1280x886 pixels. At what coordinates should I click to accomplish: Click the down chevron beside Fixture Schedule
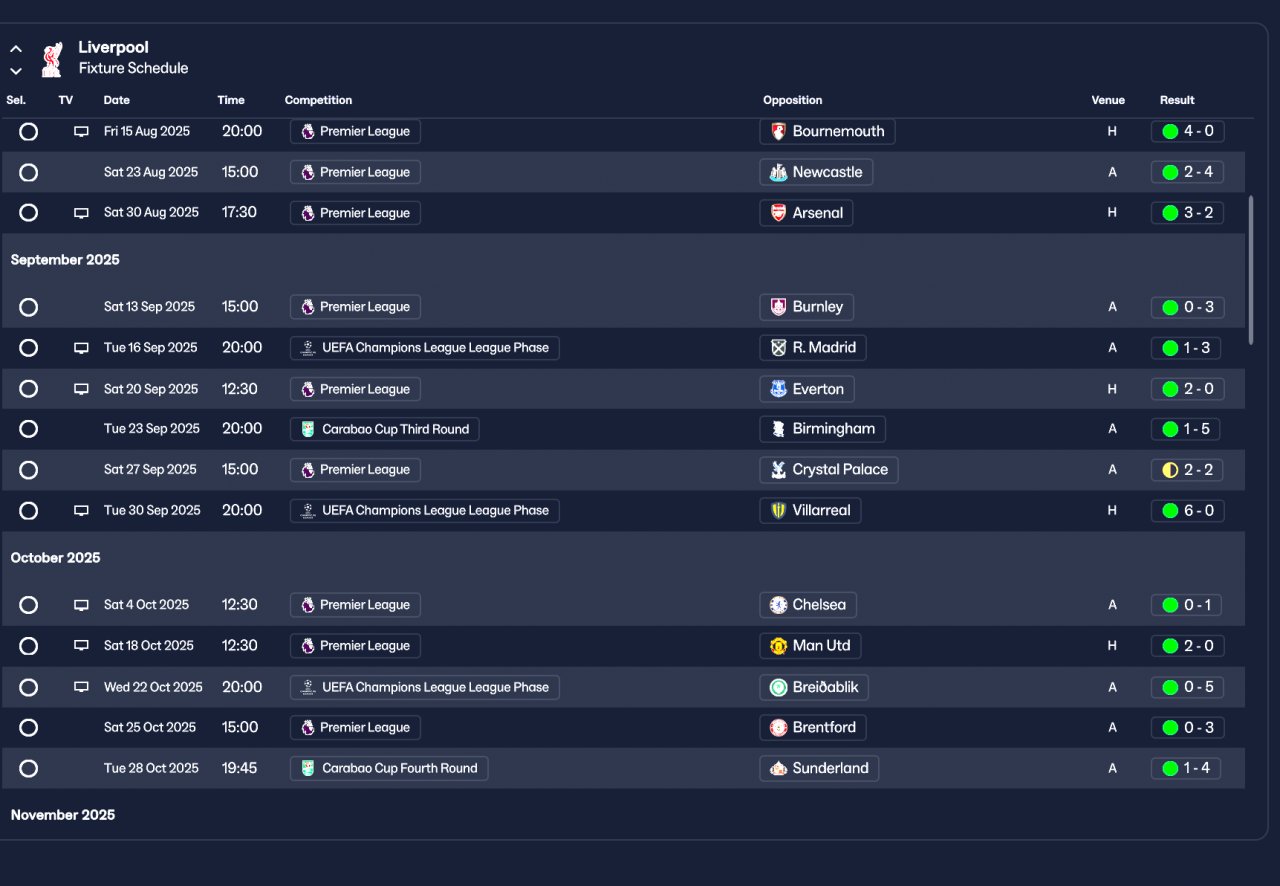[16, 71]
